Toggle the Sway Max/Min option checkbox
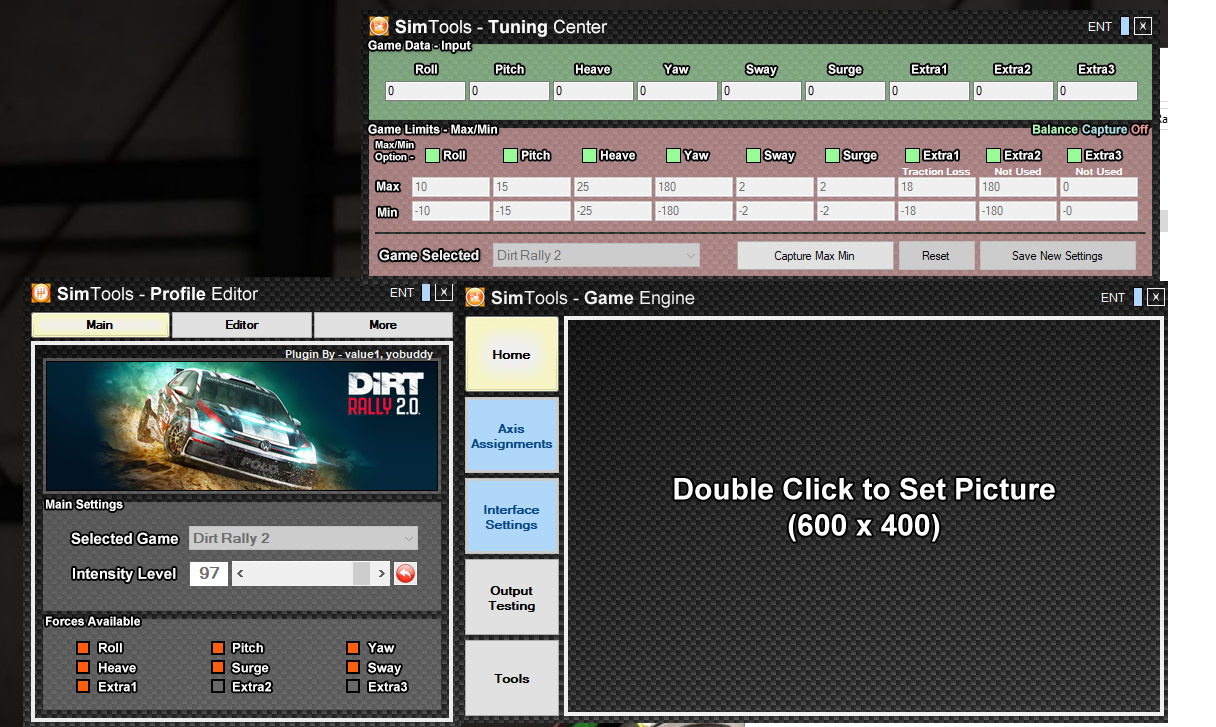1216x727 pixels. [753, 155]
